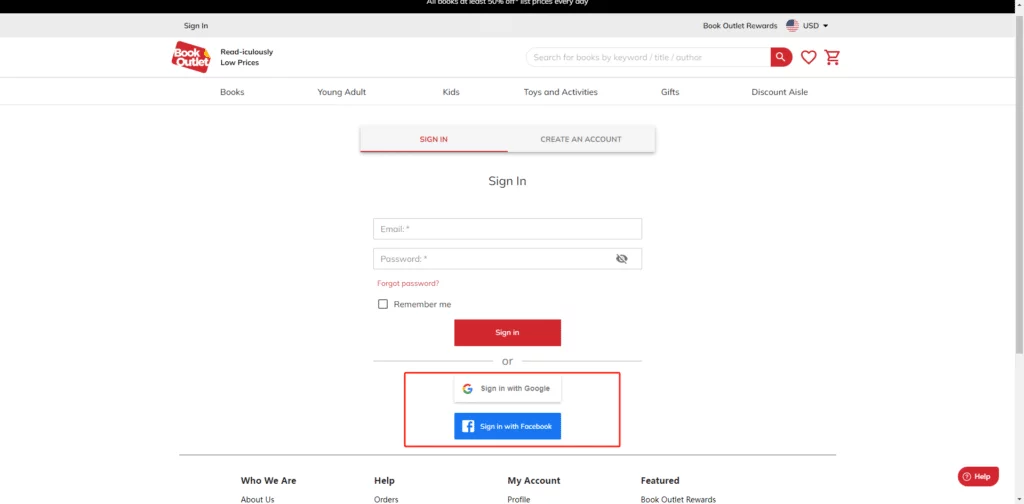The height and width of the screenshot is (504, 1024).
Task: Switch to the CREATE AN ACCOUNT tab
Action: 581,139
